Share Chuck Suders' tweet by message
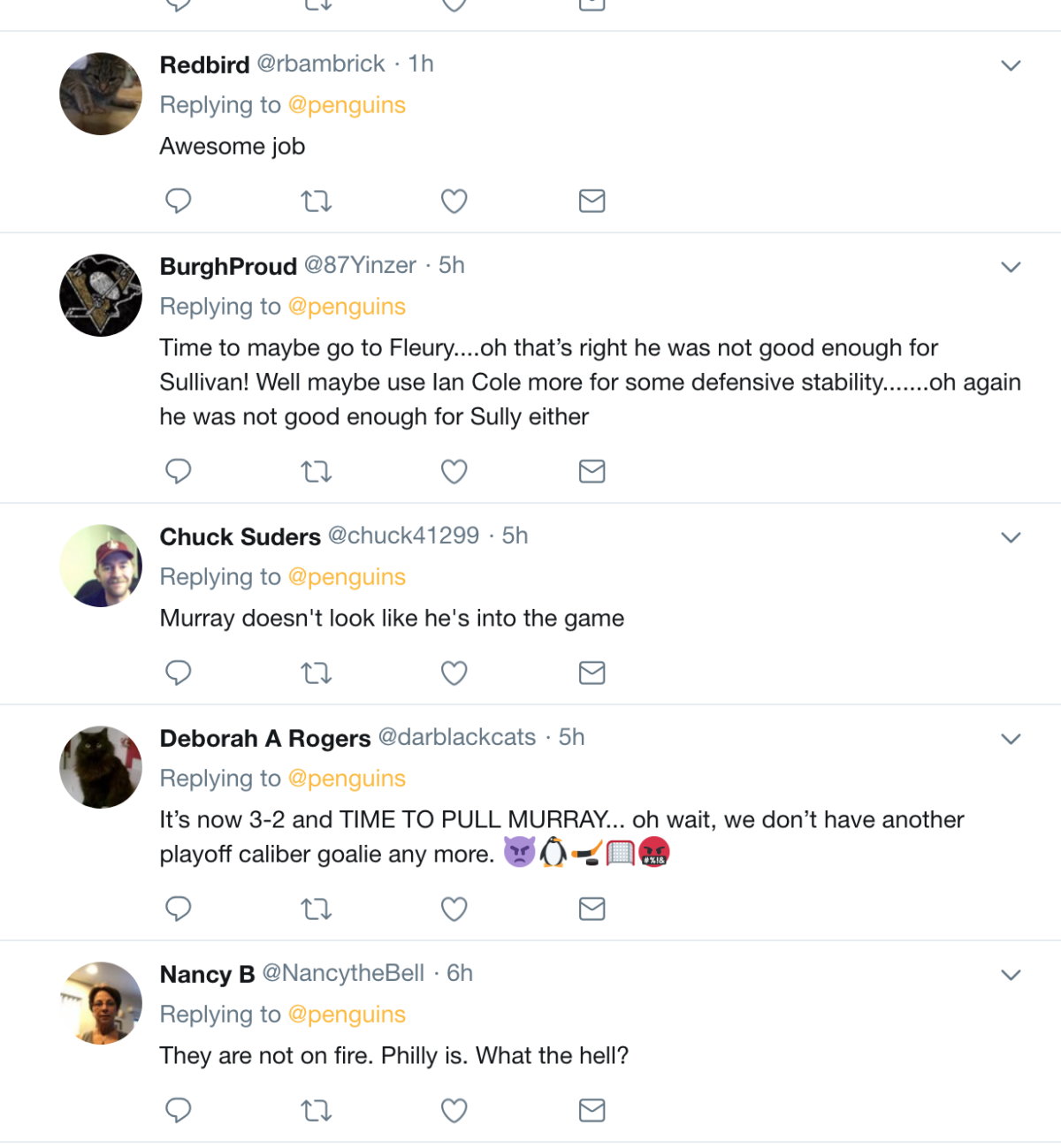1061x1148 pixels. [592, 673]
